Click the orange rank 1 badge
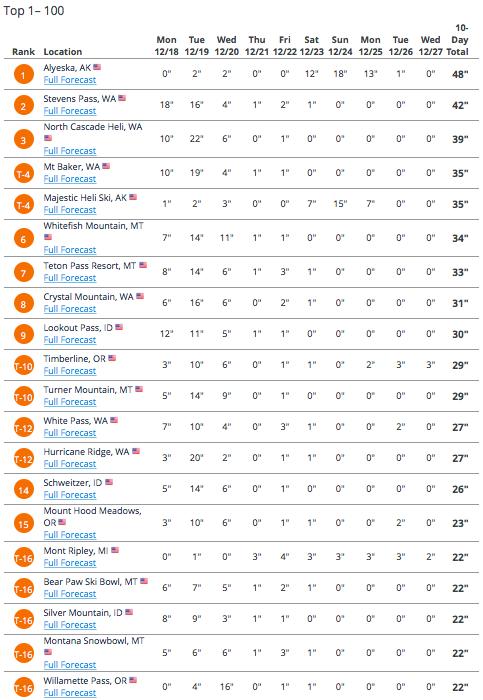 pos(24,75)
